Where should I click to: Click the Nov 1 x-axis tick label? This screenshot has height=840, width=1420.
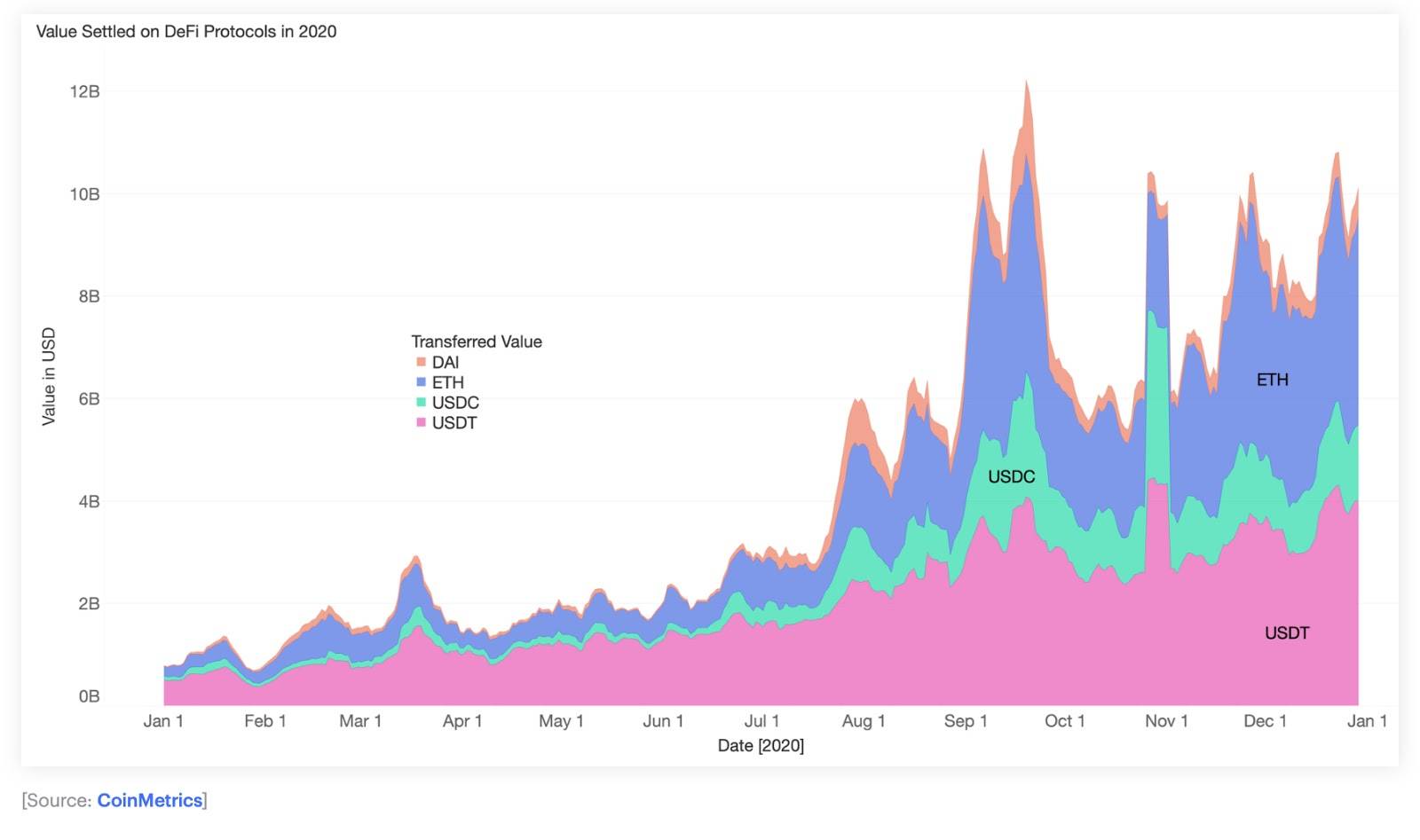pos(1166,721)
